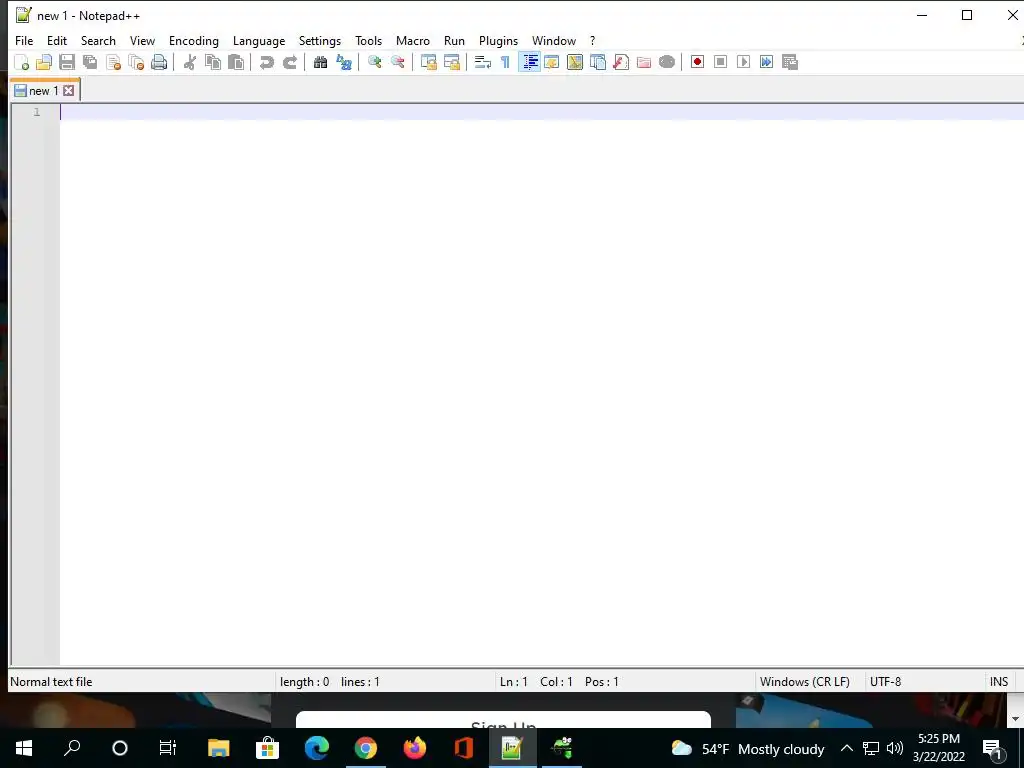Viewport: 1024px width, 768px height.
Task: Open the Tools menu
Action: (368, 40)
